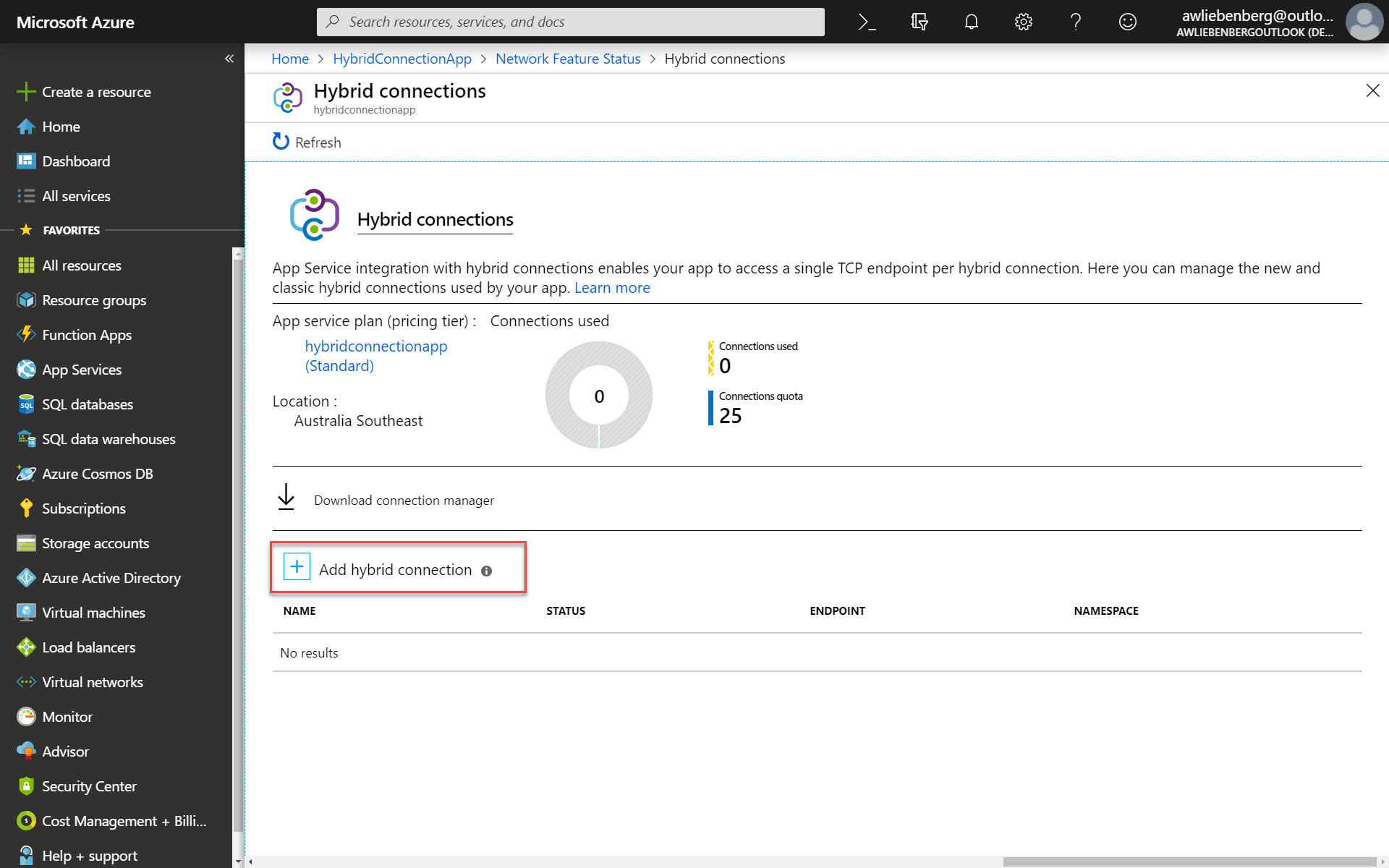This screenshot has height=868, width=1389.
Task: Click the Monitor gauge icon
Action: tap(26, 717)
